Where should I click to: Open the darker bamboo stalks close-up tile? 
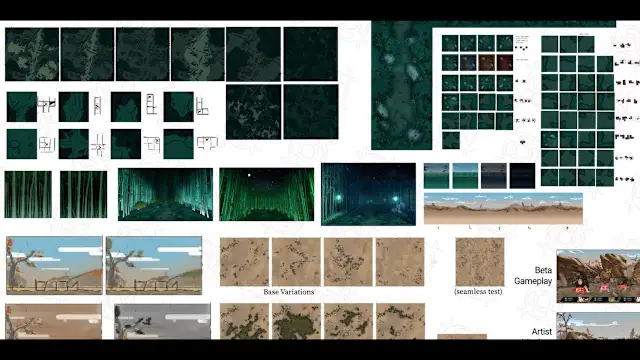[x=84, y=194]
